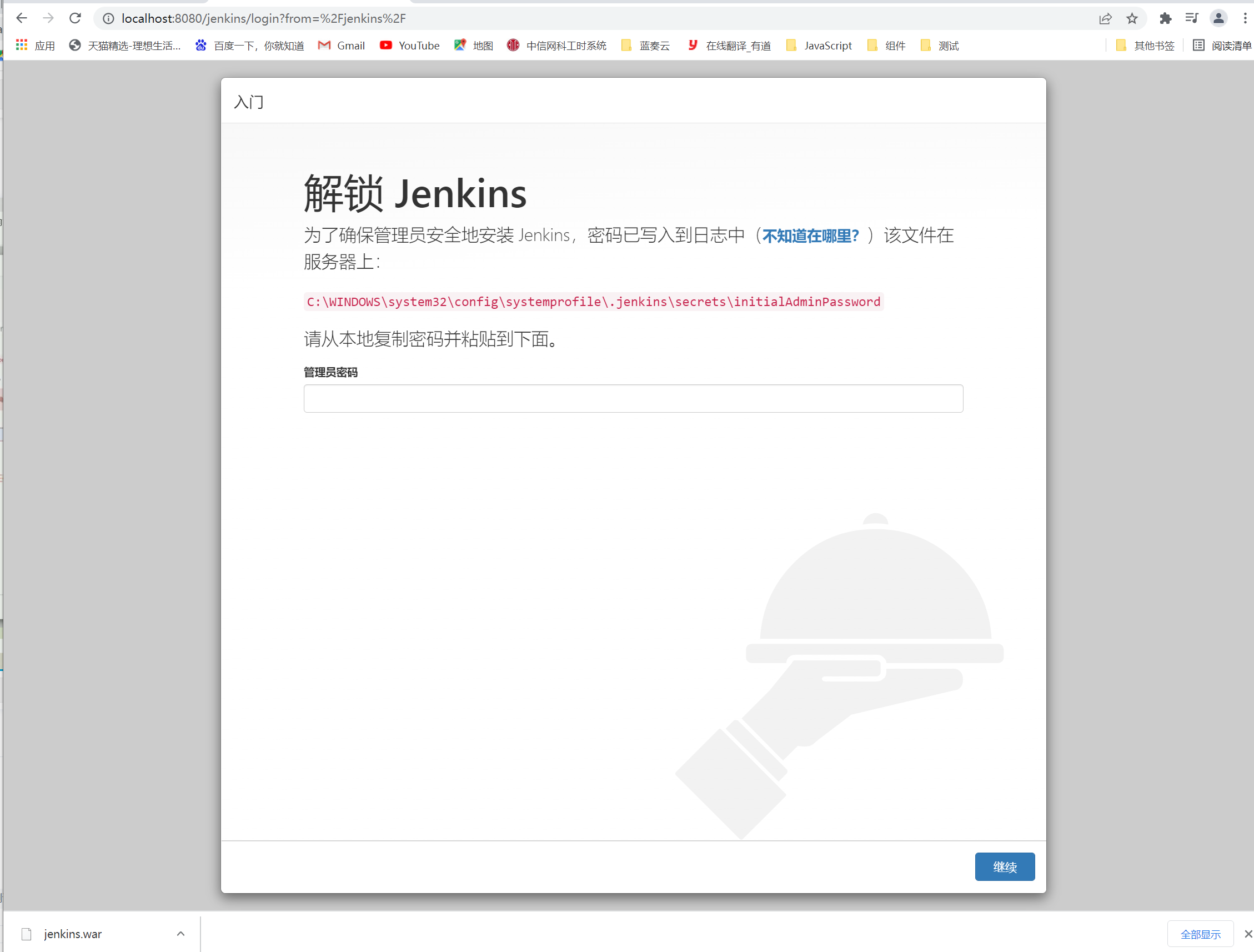Focus the 管理员密码 password field
The height and width of the screenshot is (952, 1254).
(633, 398)
